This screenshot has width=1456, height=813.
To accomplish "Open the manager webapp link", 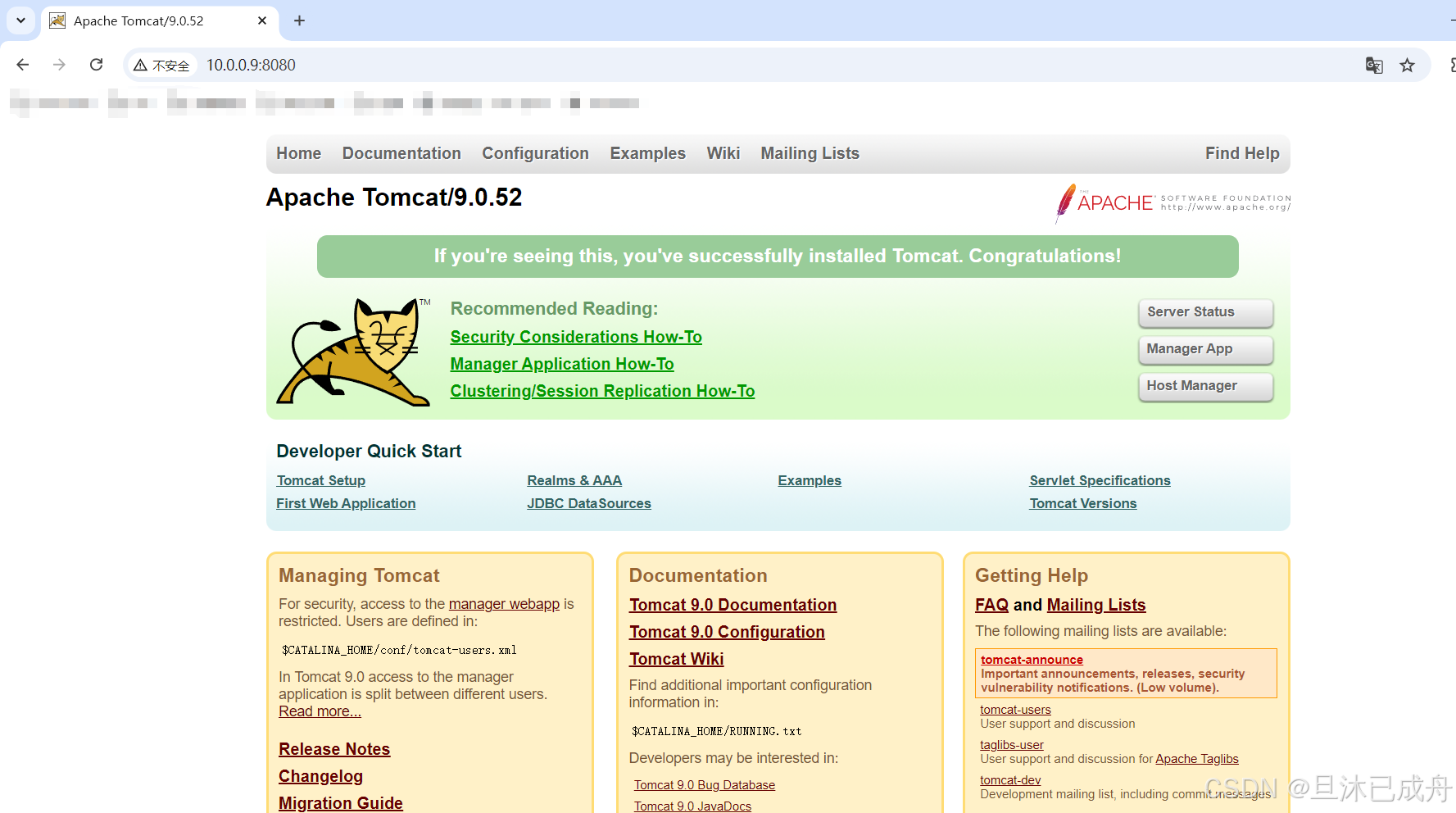I will click(x=504, y=604).
